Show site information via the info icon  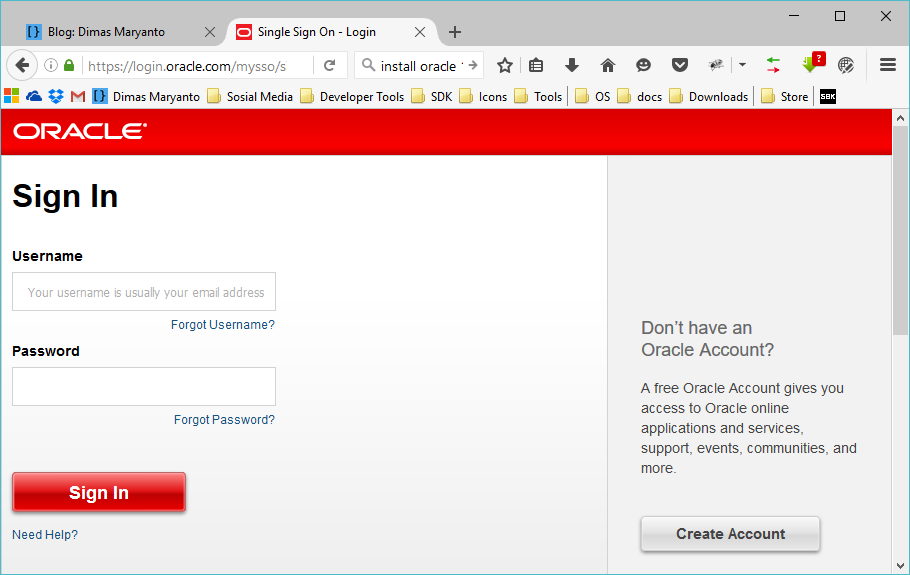[51, 66]
